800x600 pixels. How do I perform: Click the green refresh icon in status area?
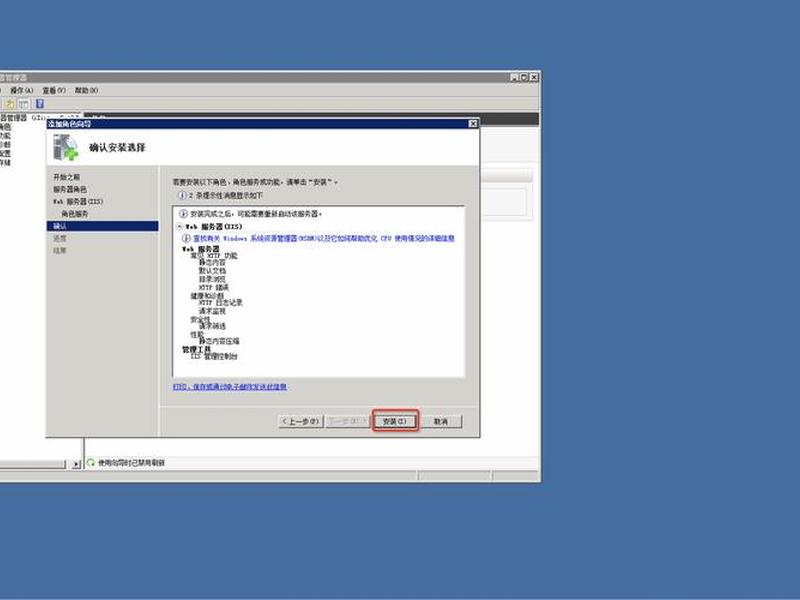(x=91, y=462)
